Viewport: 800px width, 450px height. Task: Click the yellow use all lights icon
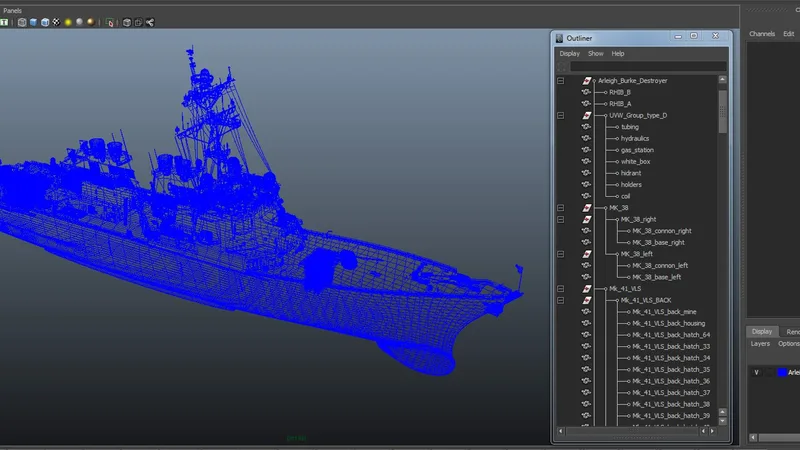pyautogui.click(x=68, y=22)
